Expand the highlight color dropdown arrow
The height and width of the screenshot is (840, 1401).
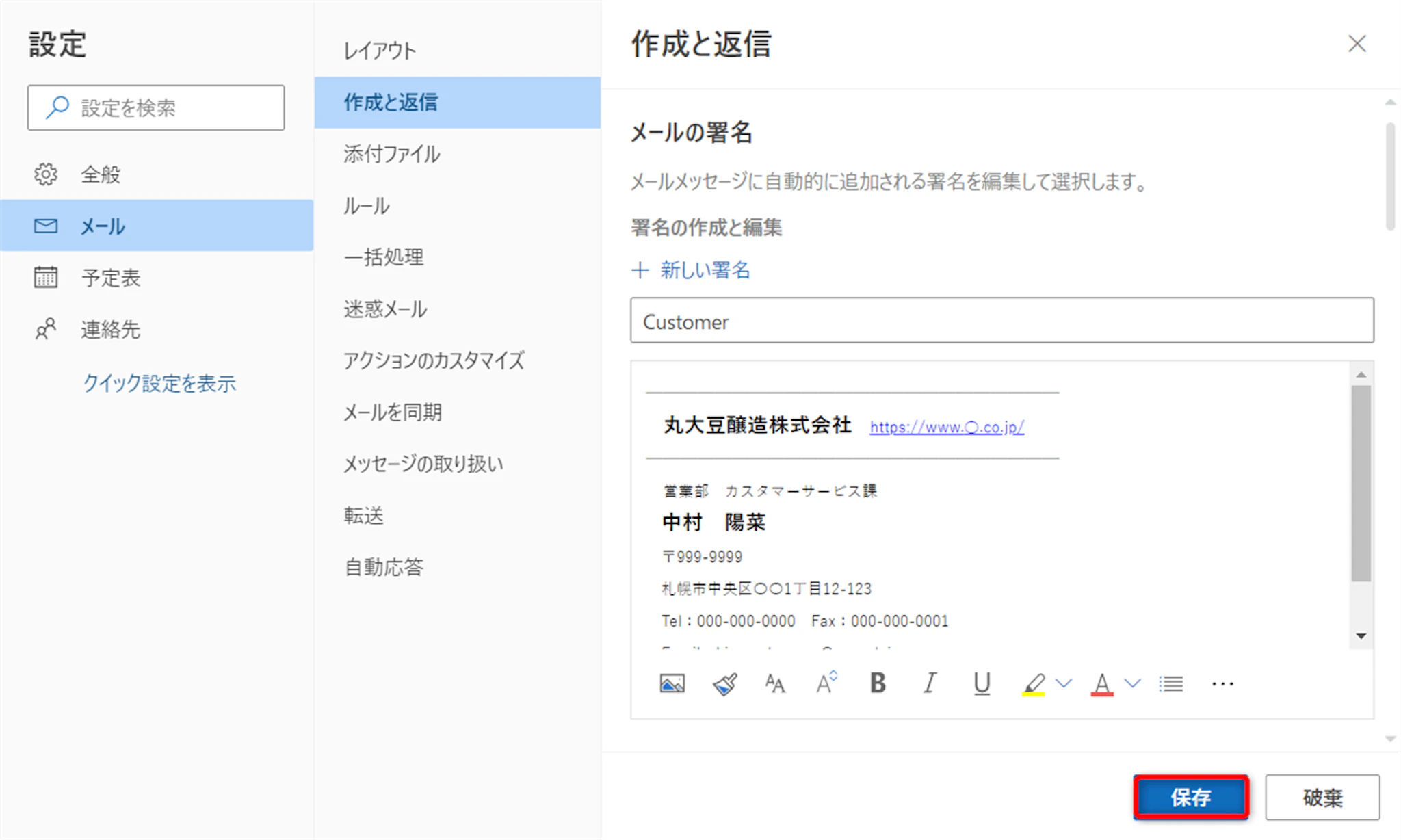click(1064, 683)
